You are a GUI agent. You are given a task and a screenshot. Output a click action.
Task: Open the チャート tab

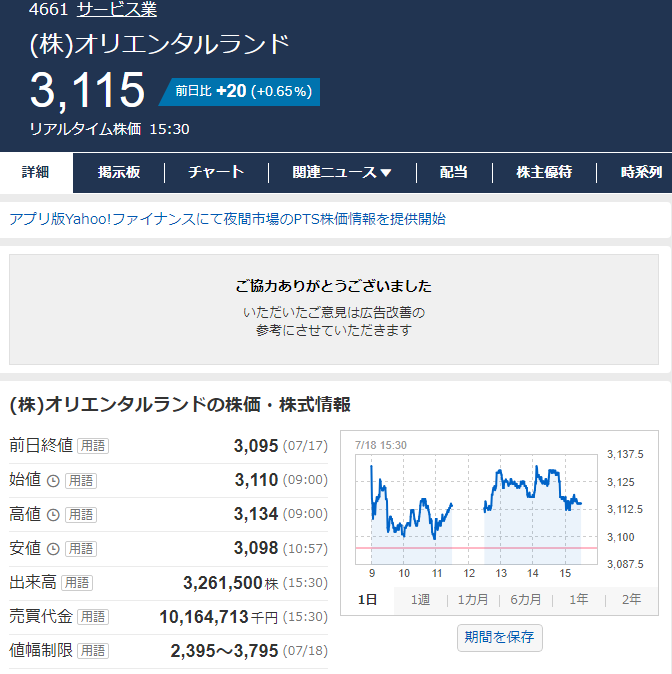[216, 172]
